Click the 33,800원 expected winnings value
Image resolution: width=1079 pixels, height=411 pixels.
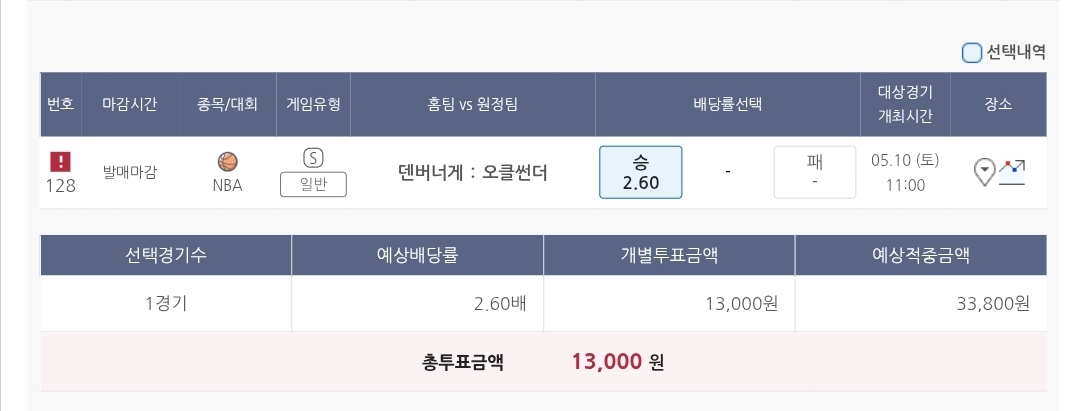tap(991, 303)
